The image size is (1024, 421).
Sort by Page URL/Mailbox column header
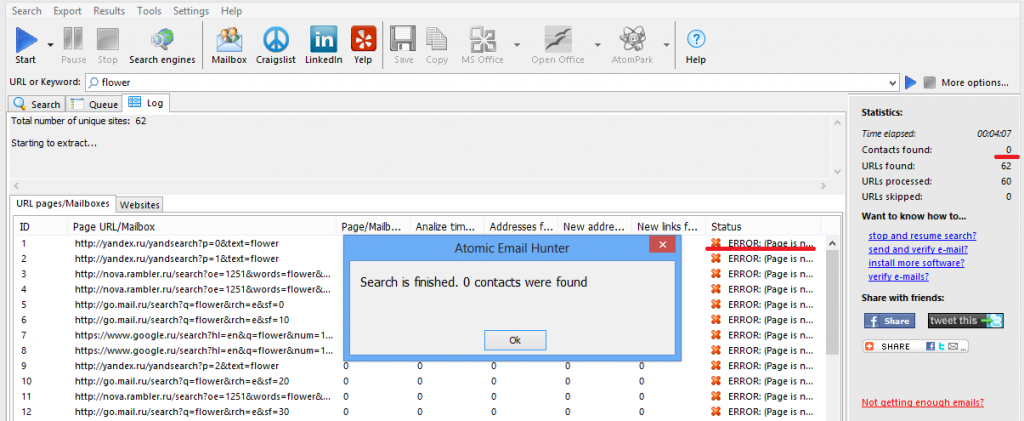tap(202, 226)
